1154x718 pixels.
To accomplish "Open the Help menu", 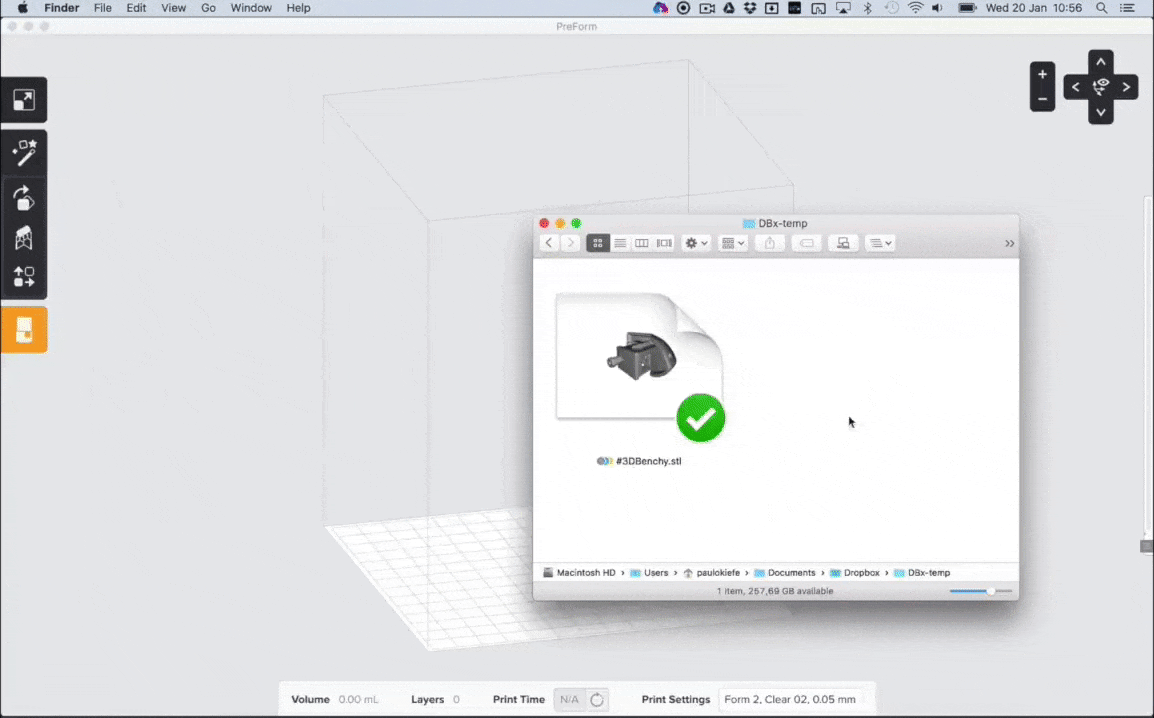I will tap(298, 8).
